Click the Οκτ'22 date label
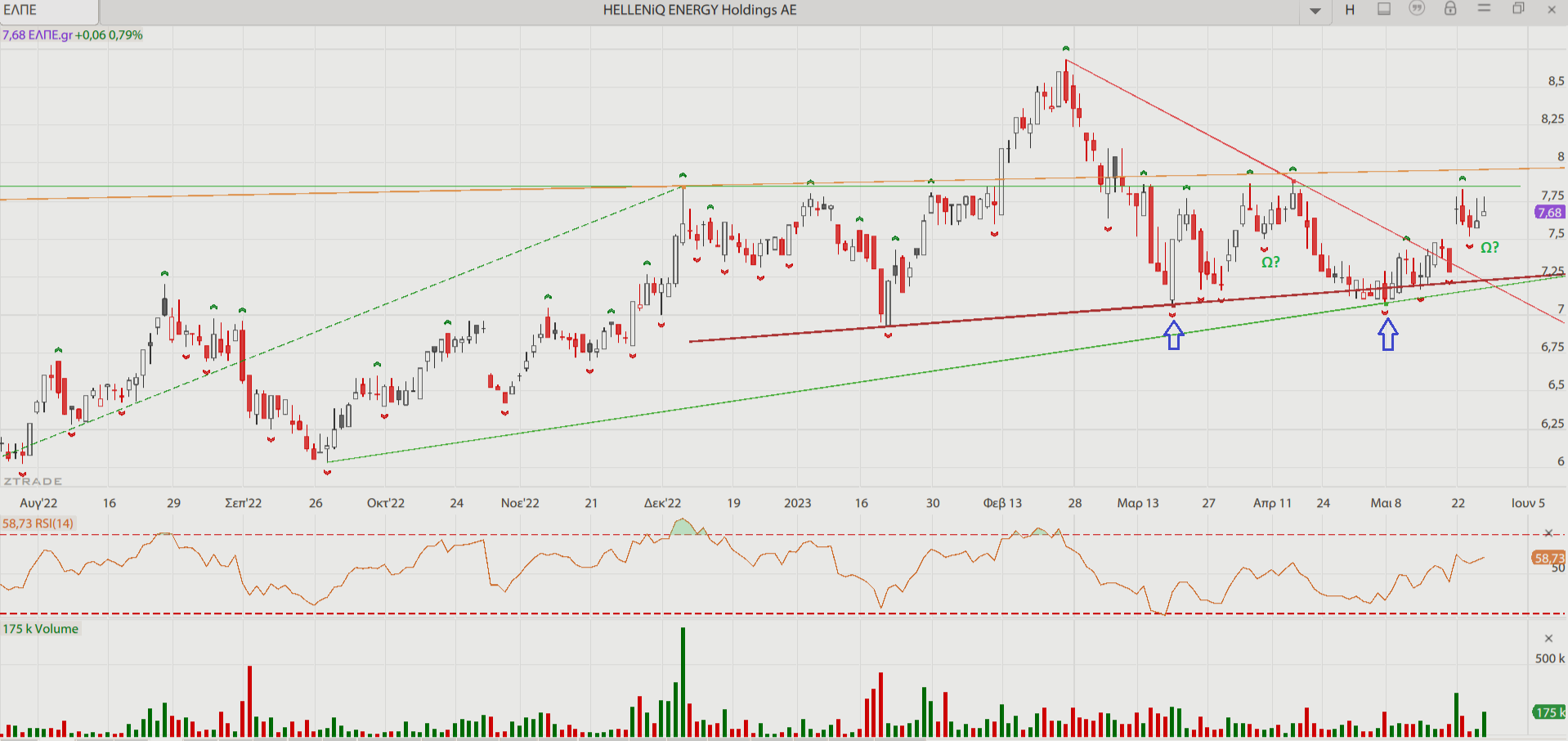 point(386,503)
